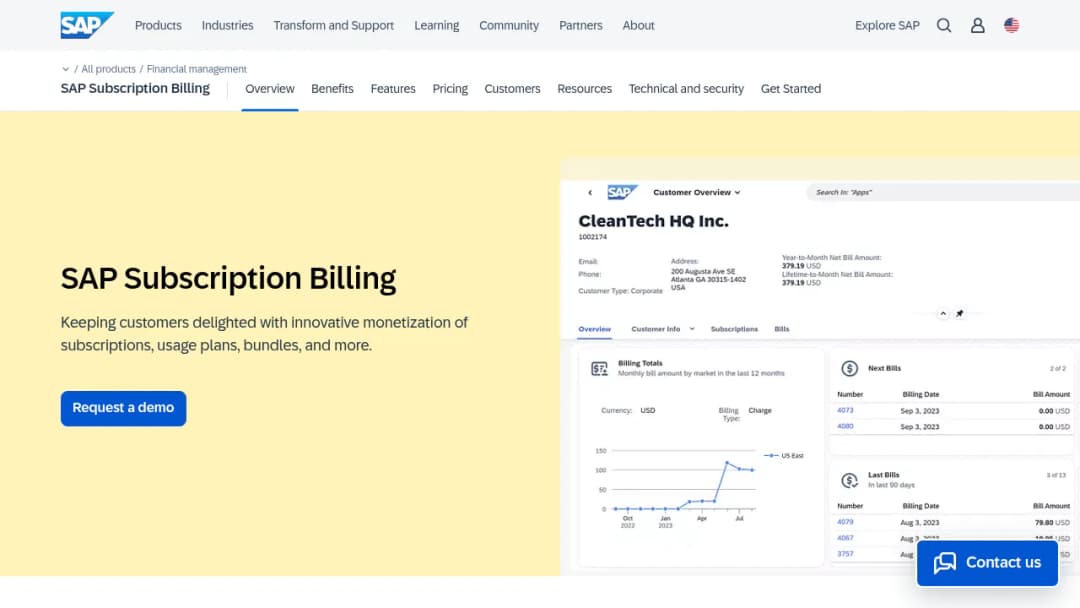Click the Last Bills dollar icon

tap(849, 480)
